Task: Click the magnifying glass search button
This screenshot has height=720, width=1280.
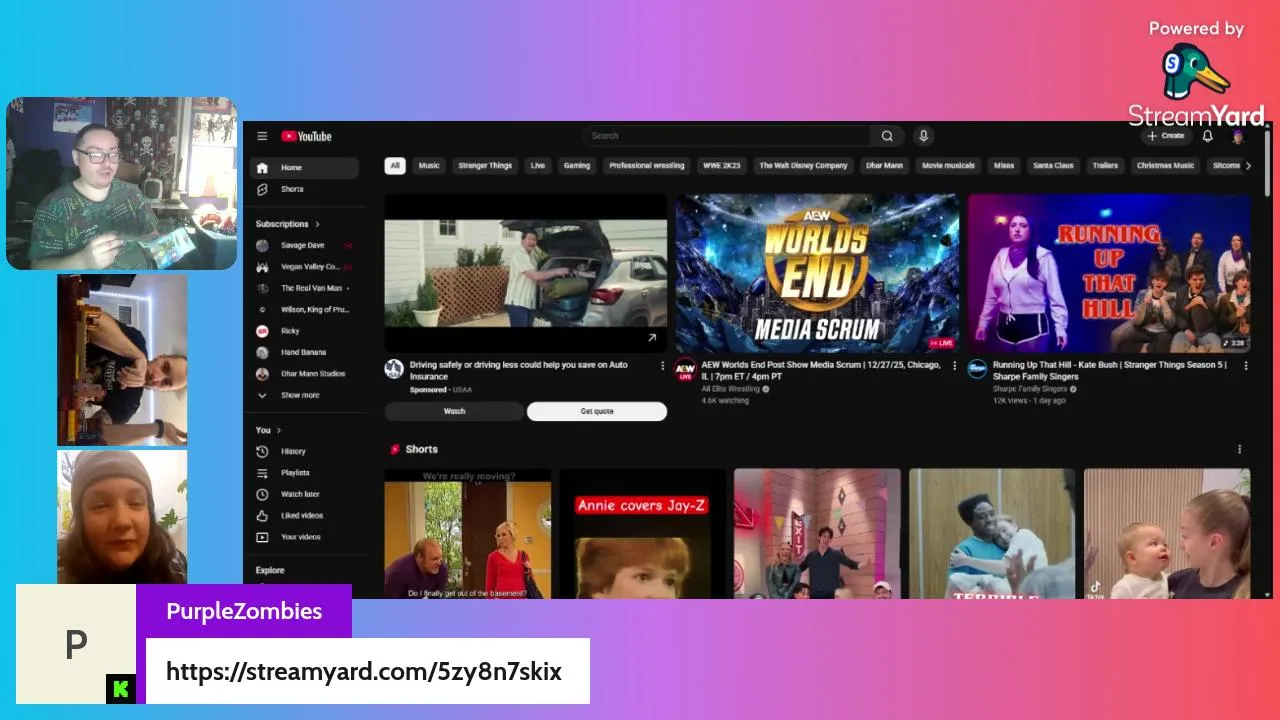Action: pos(887,136)
